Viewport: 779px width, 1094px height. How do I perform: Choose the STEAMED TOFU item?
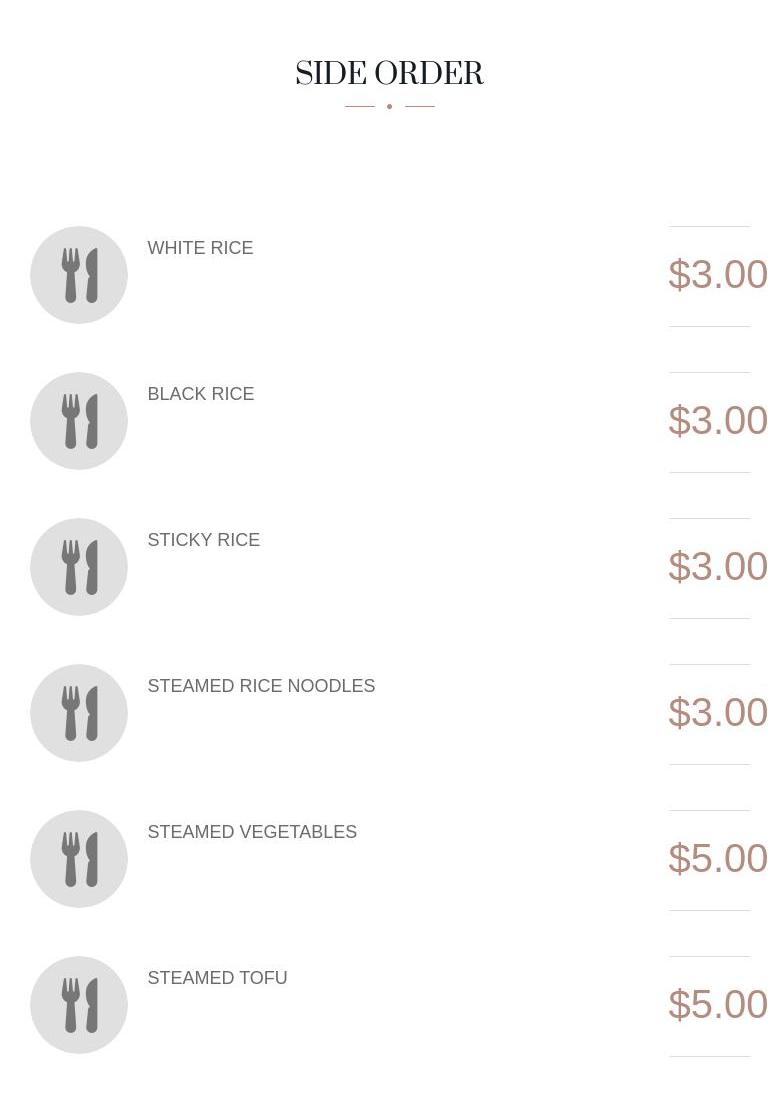point(217,978)
